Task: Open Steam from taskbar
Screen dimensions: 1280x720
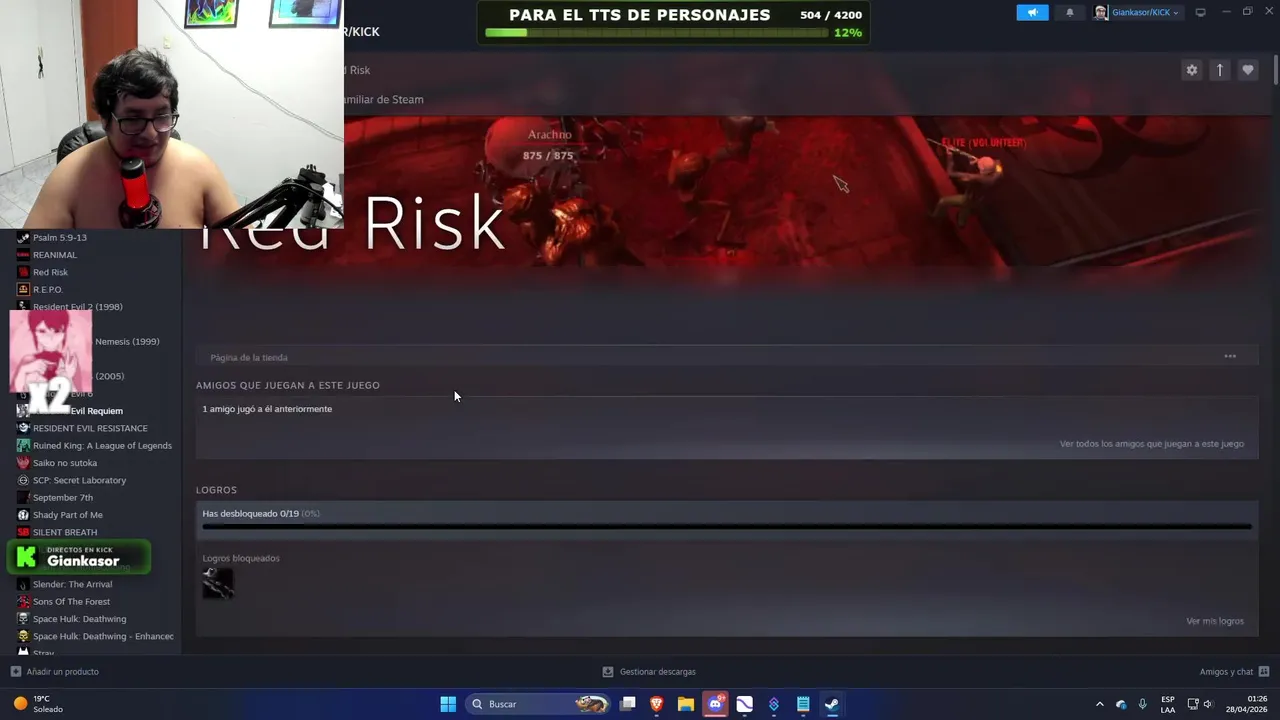Action: click(x=832, y=704)
